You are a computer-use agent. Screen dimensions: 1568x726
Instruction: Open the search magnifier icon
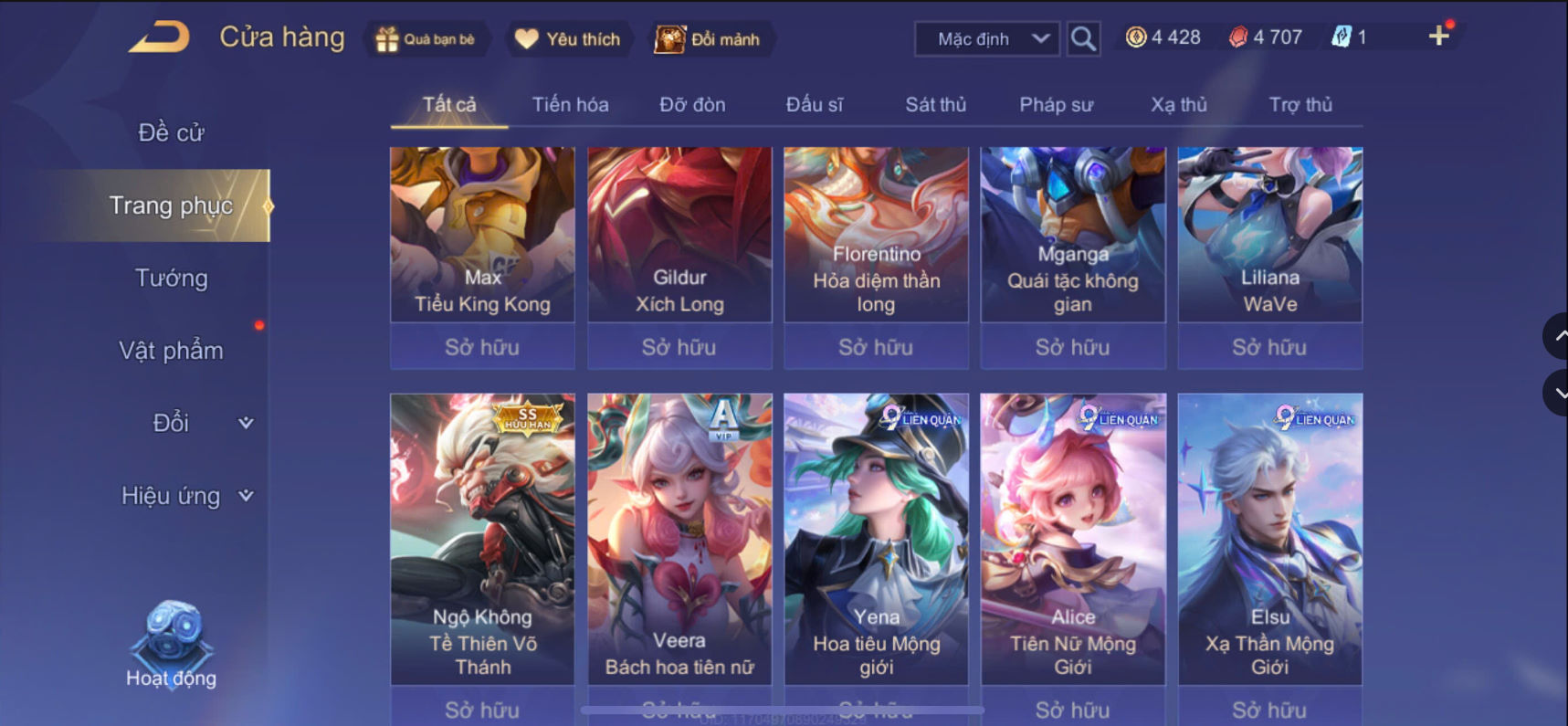coord(1083,39)
